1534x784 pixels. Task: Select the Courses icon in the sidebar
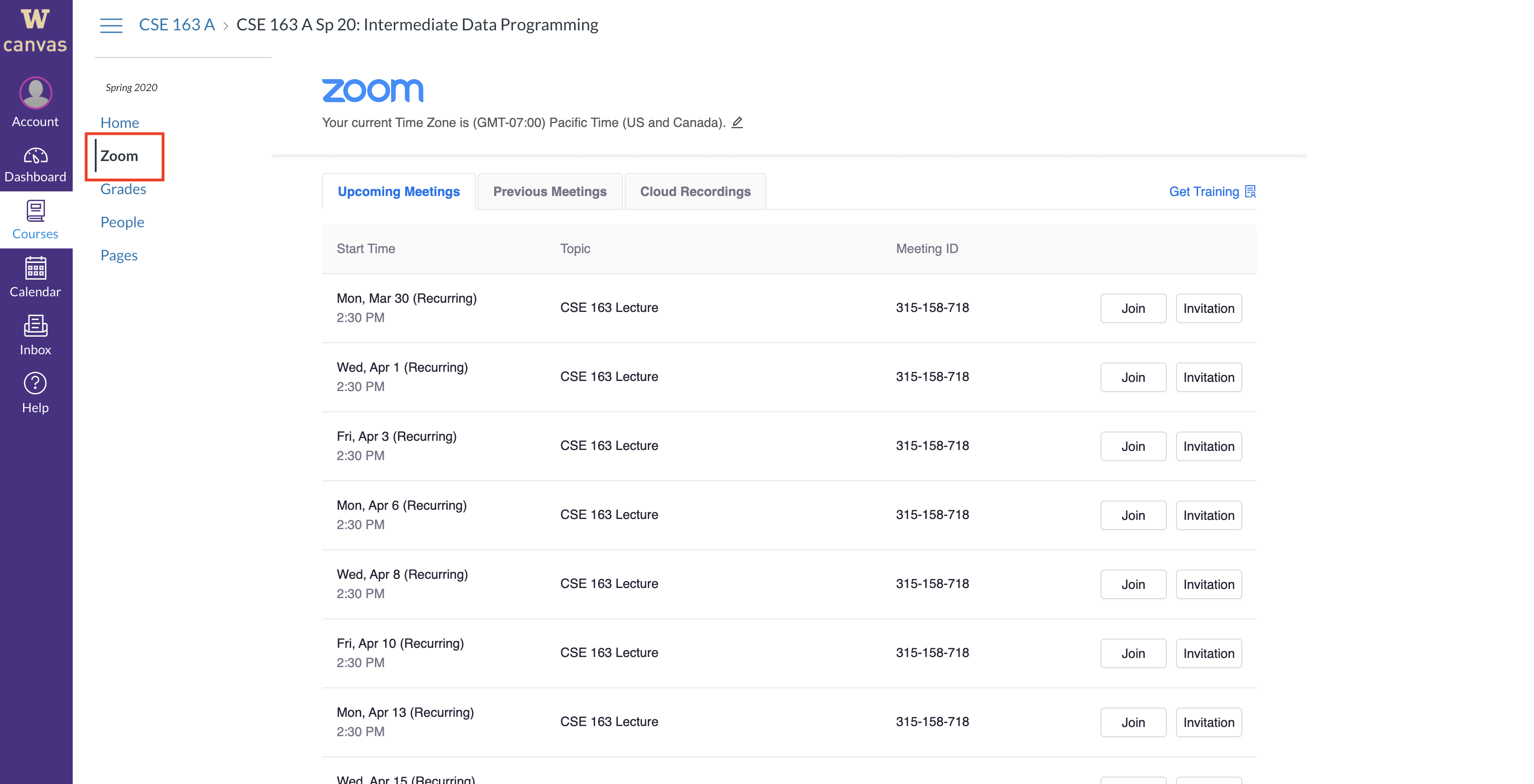(x=35, y=219)
